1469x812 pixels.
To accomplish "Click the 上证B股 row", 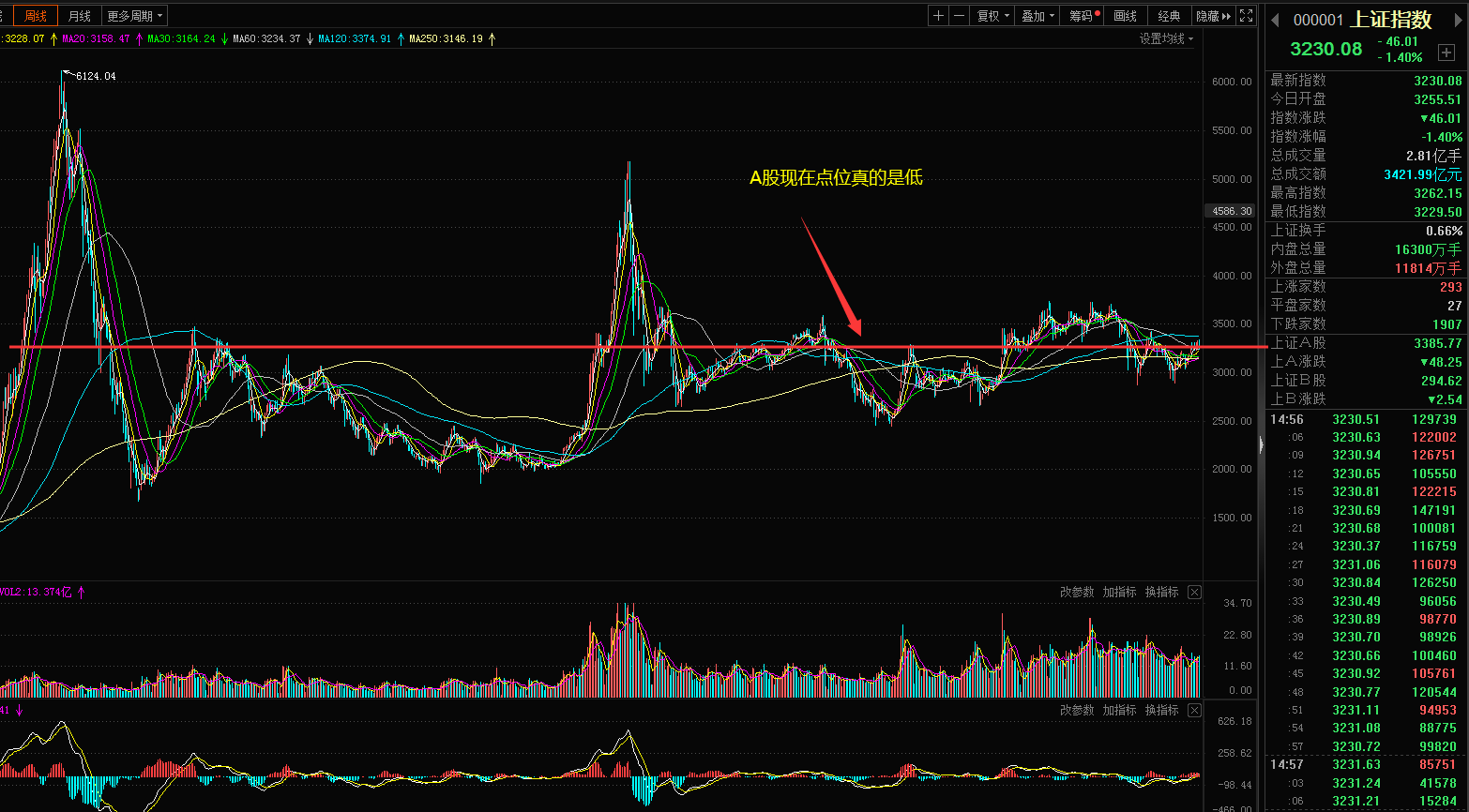I will pos(1366,381).
